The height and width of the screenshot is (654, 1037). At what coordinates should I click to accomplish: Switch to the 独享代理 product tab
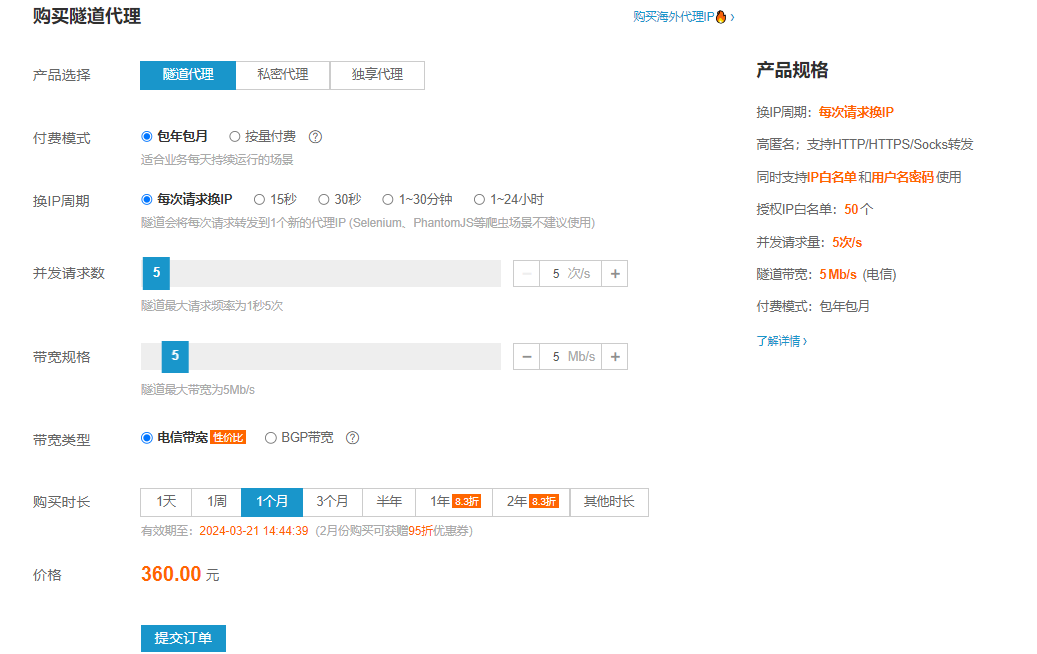click(377, 75)
